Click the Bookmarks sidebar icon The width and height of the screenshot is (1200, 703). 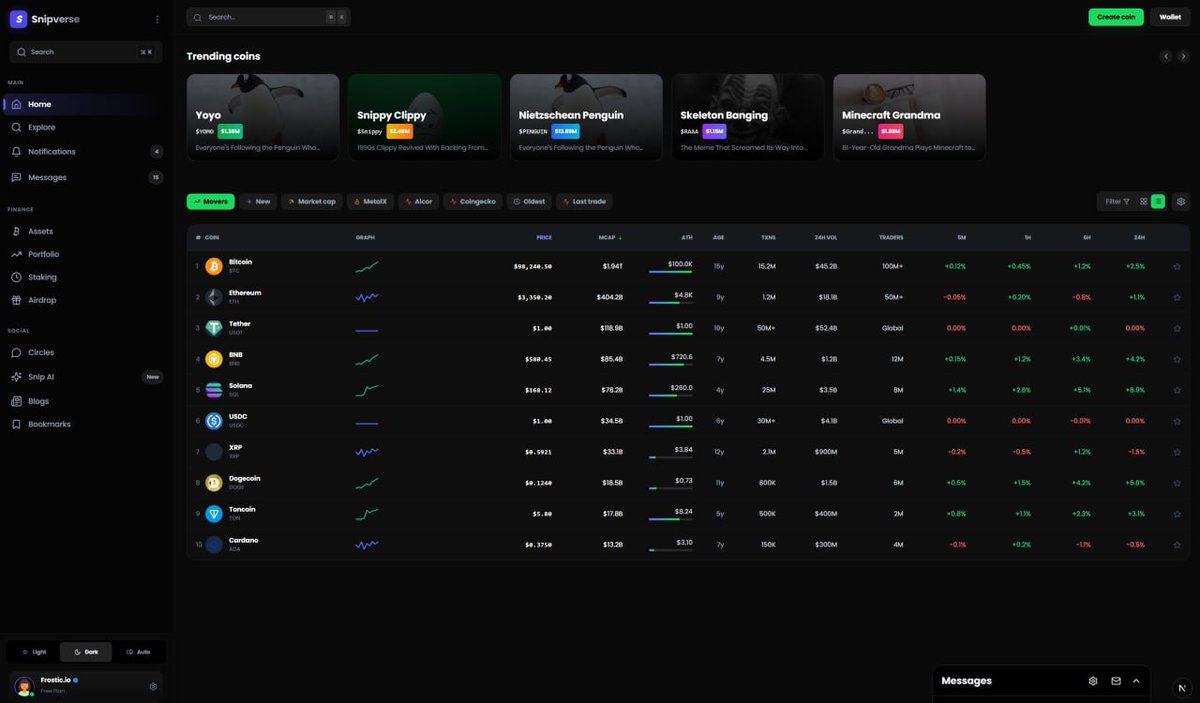pos(17,424)
